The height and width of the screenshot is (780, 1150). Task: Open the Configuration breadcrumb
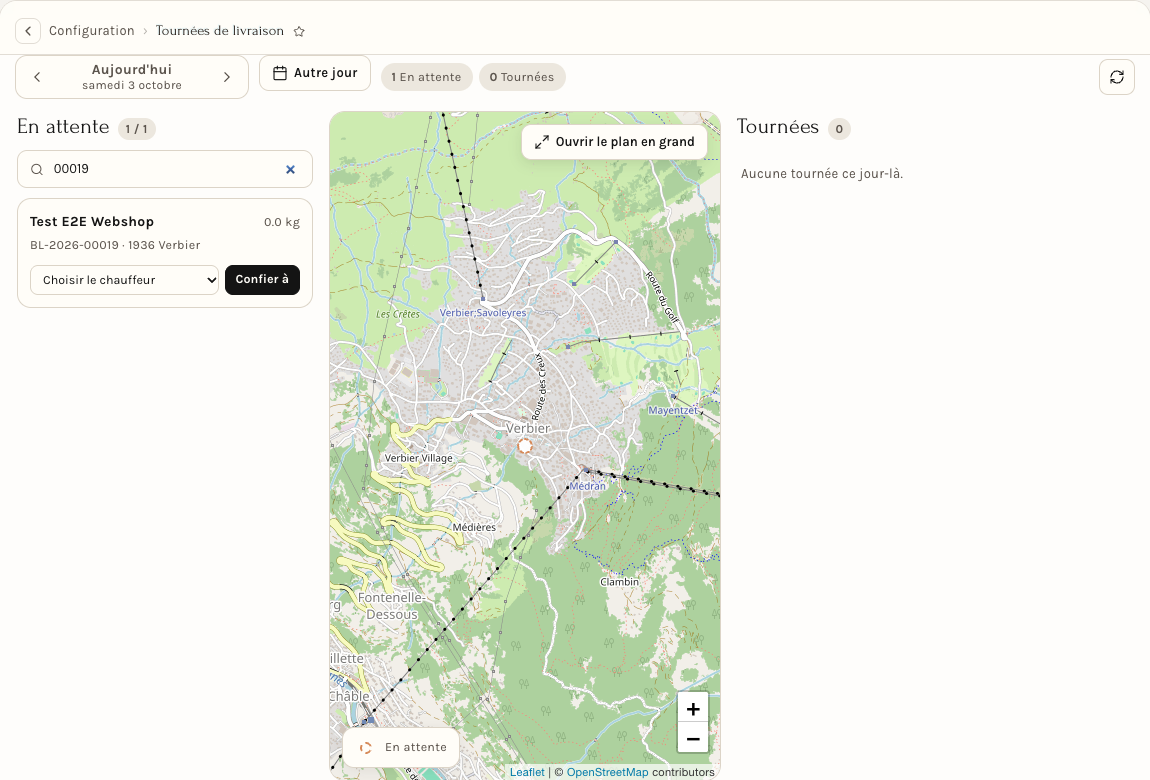click(x=92, y=31)
